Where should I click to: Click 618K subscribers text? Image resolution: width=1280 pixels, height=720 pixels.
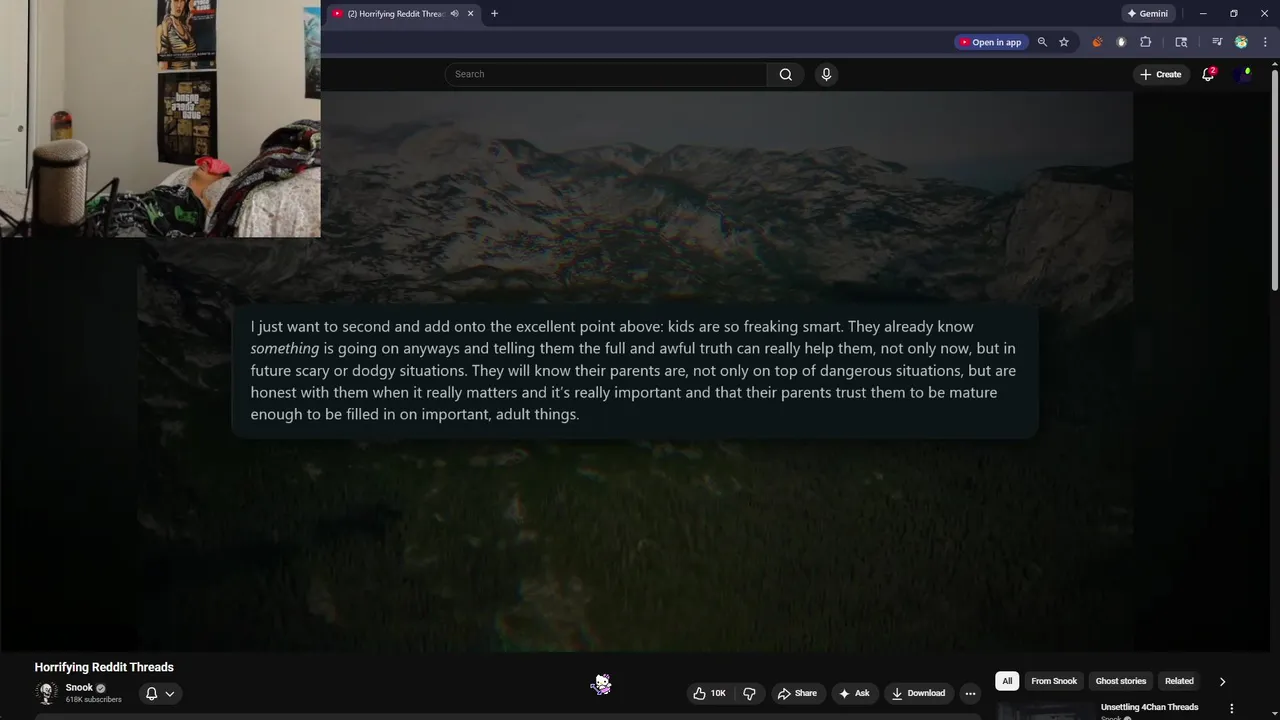click(94, 700)
